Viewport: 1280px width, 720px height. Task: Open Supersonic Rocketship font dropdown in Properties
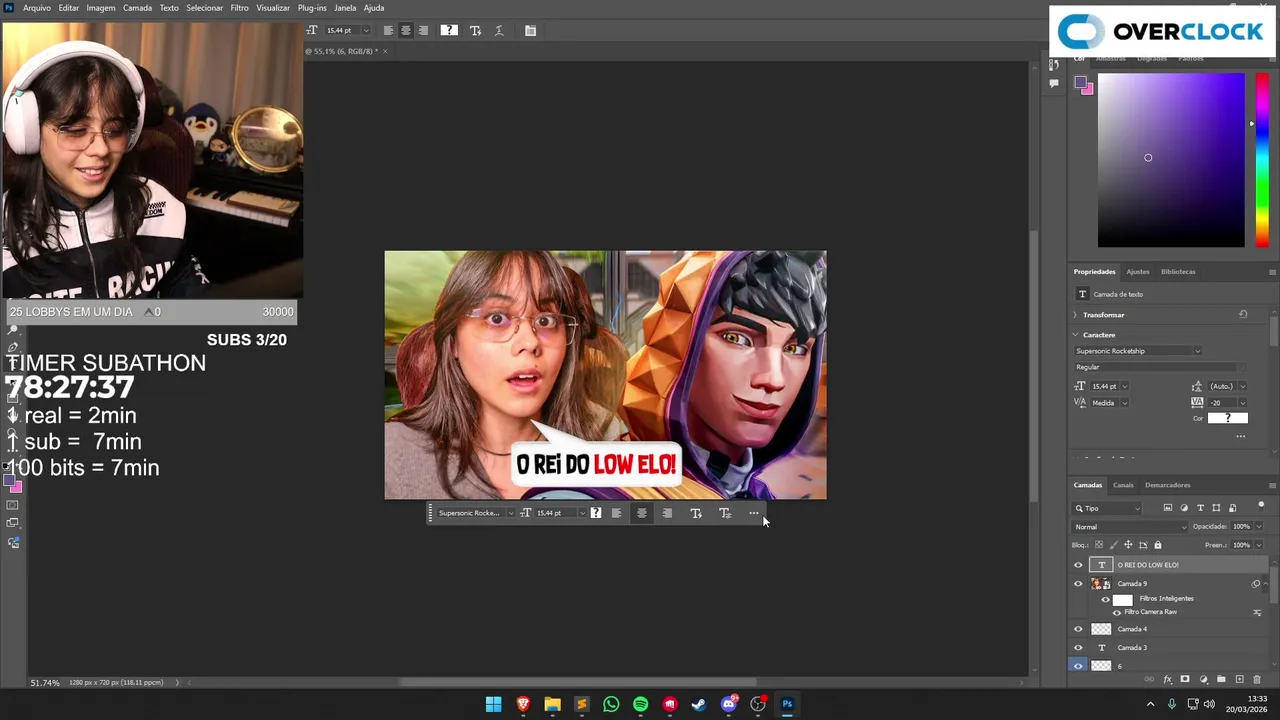tap(1197, 351)
